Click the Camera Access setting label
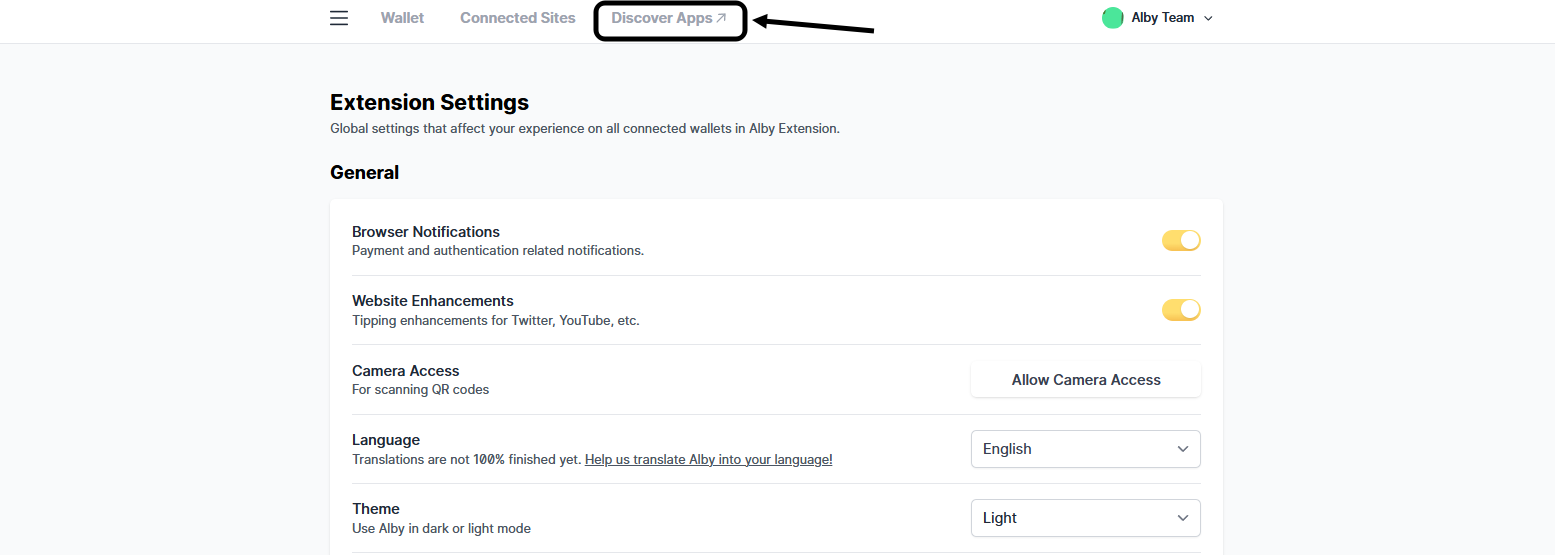 tap(405, 370)
